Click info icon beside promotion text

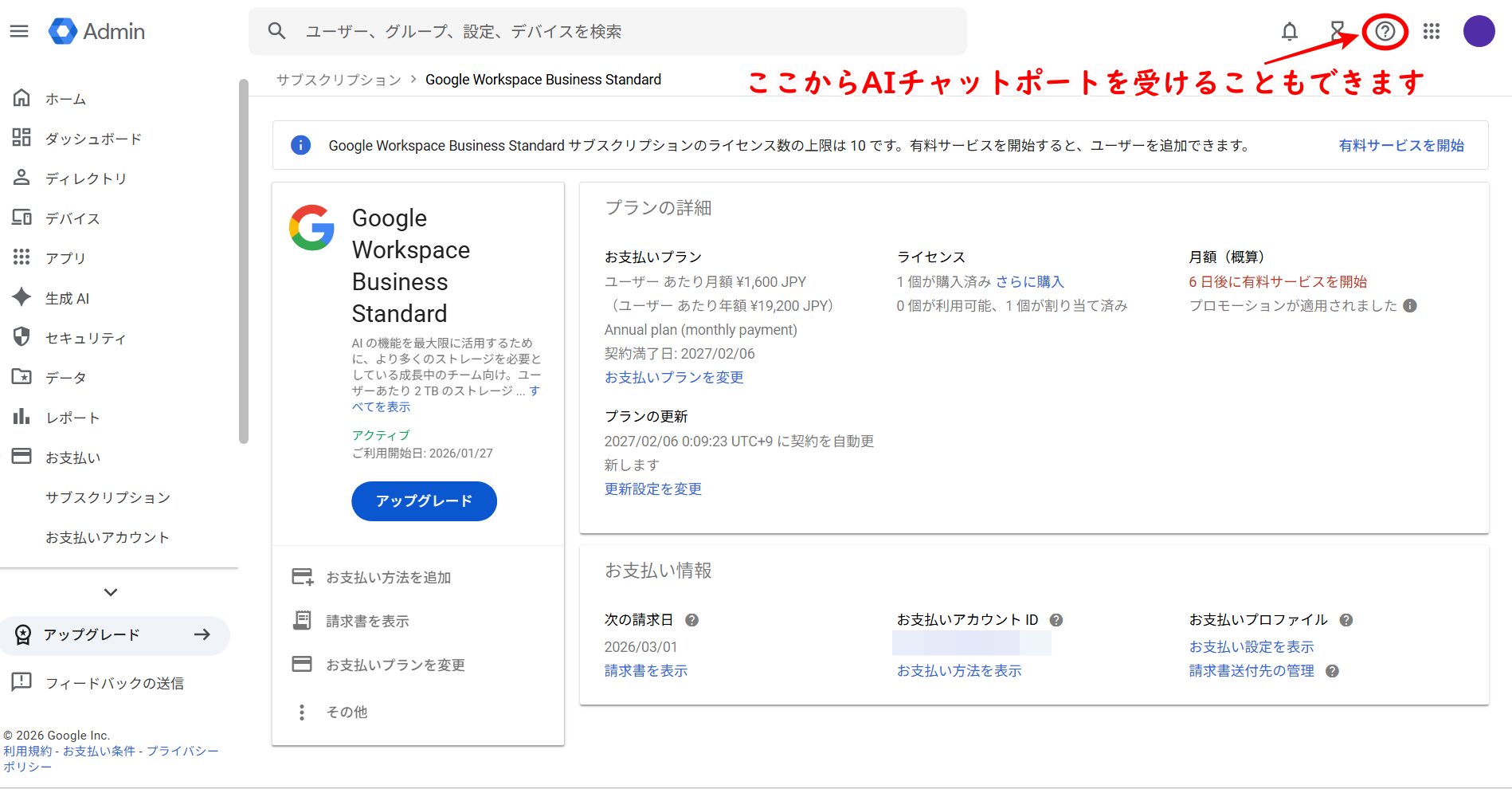[1410, 306]
